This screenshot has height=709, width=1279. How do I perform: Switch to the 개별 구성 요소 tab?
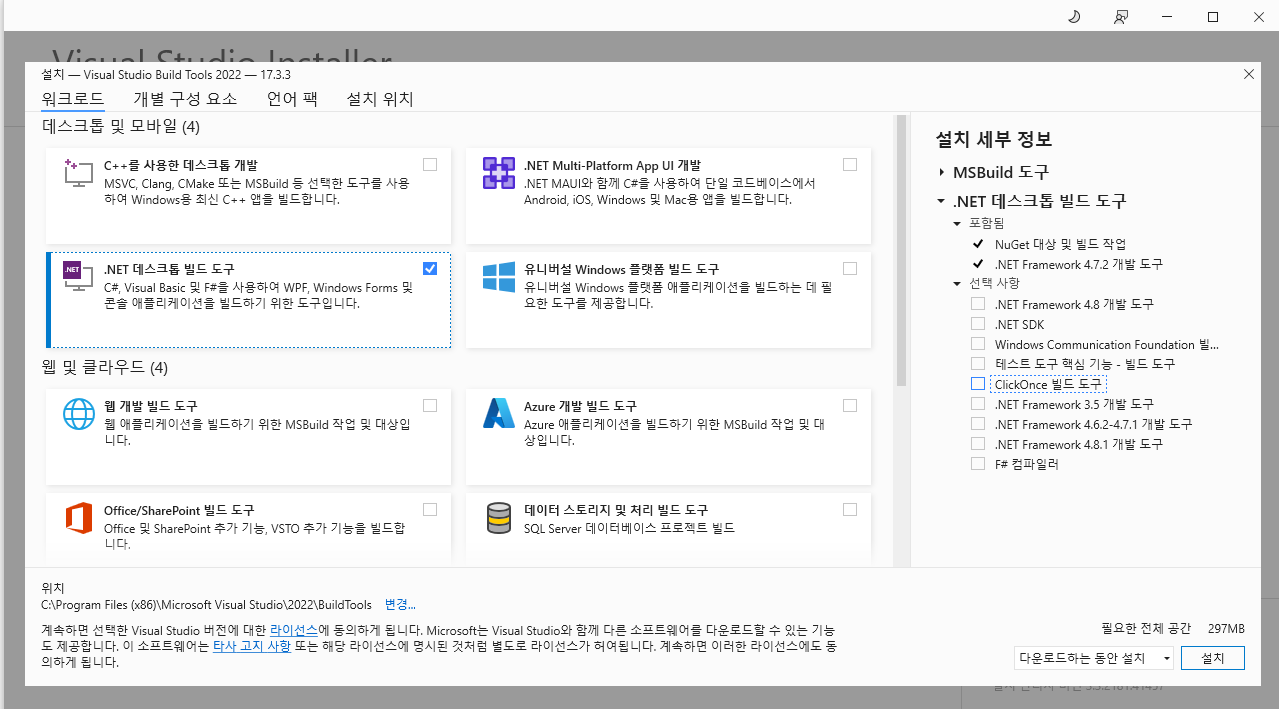[x=185, y=99]
